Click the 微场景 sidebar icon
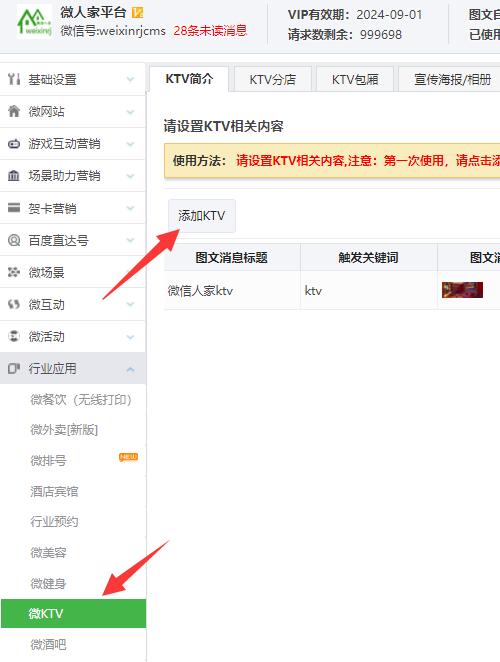This screenshot has width=500, height=662. (14, 272)
